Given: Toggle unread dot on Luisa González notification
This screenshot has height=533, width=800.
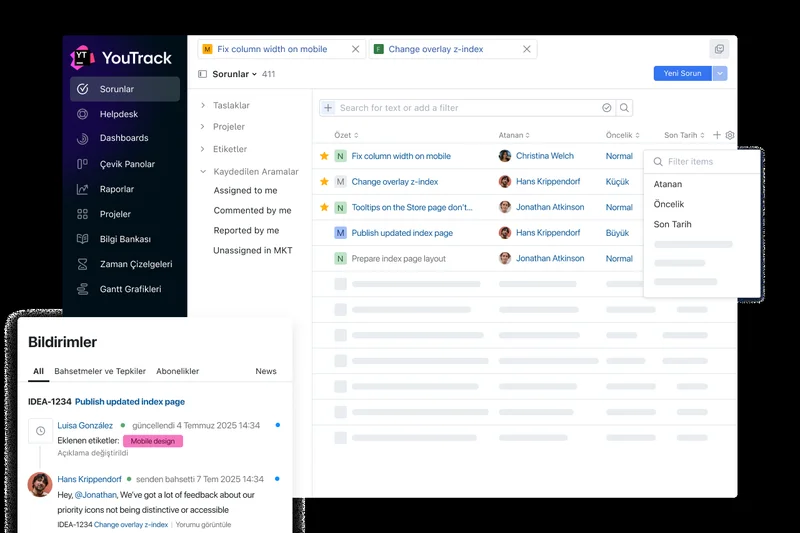Looking at the screenshot, I should (x=278, y=425).
